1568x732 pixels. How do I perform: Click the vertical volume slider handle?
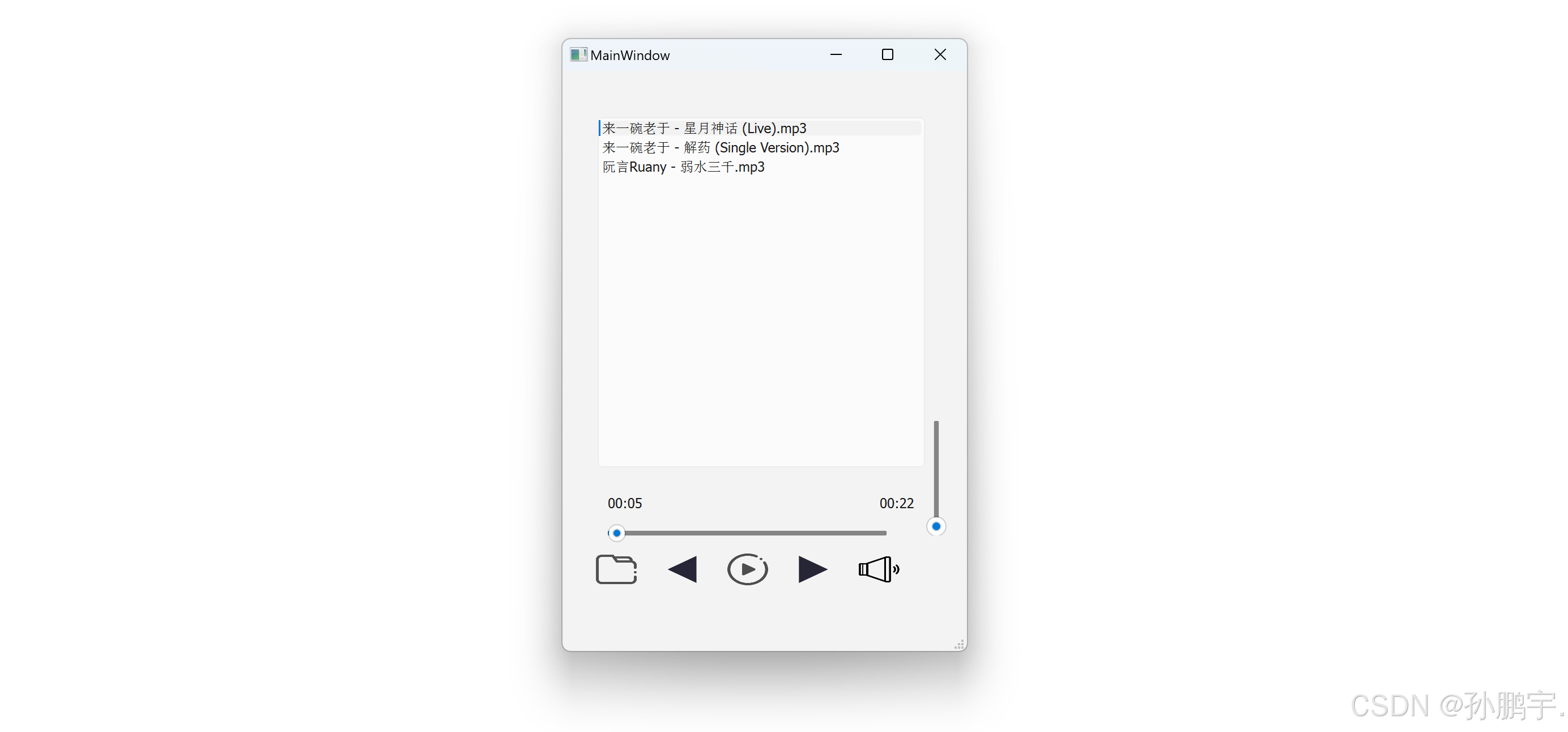pyautogui.click(x=936, y=527)
